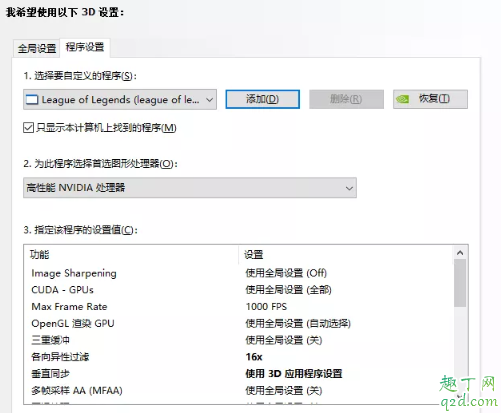This screenshot has height=413, width=501.
Task: Select the 垂直同步 row
Action: (238, 374)
